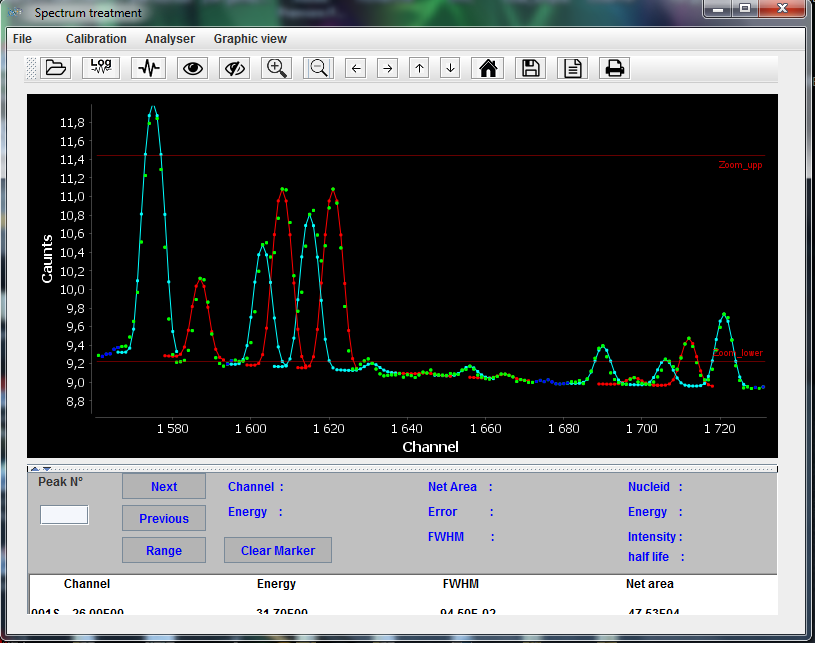Select the peak search waveform tool

(x=148, y=67)
